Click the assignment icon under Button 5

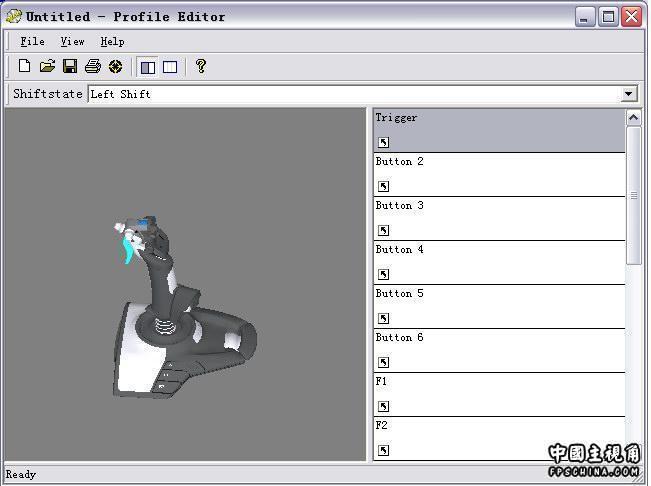[x=383, y=318]
